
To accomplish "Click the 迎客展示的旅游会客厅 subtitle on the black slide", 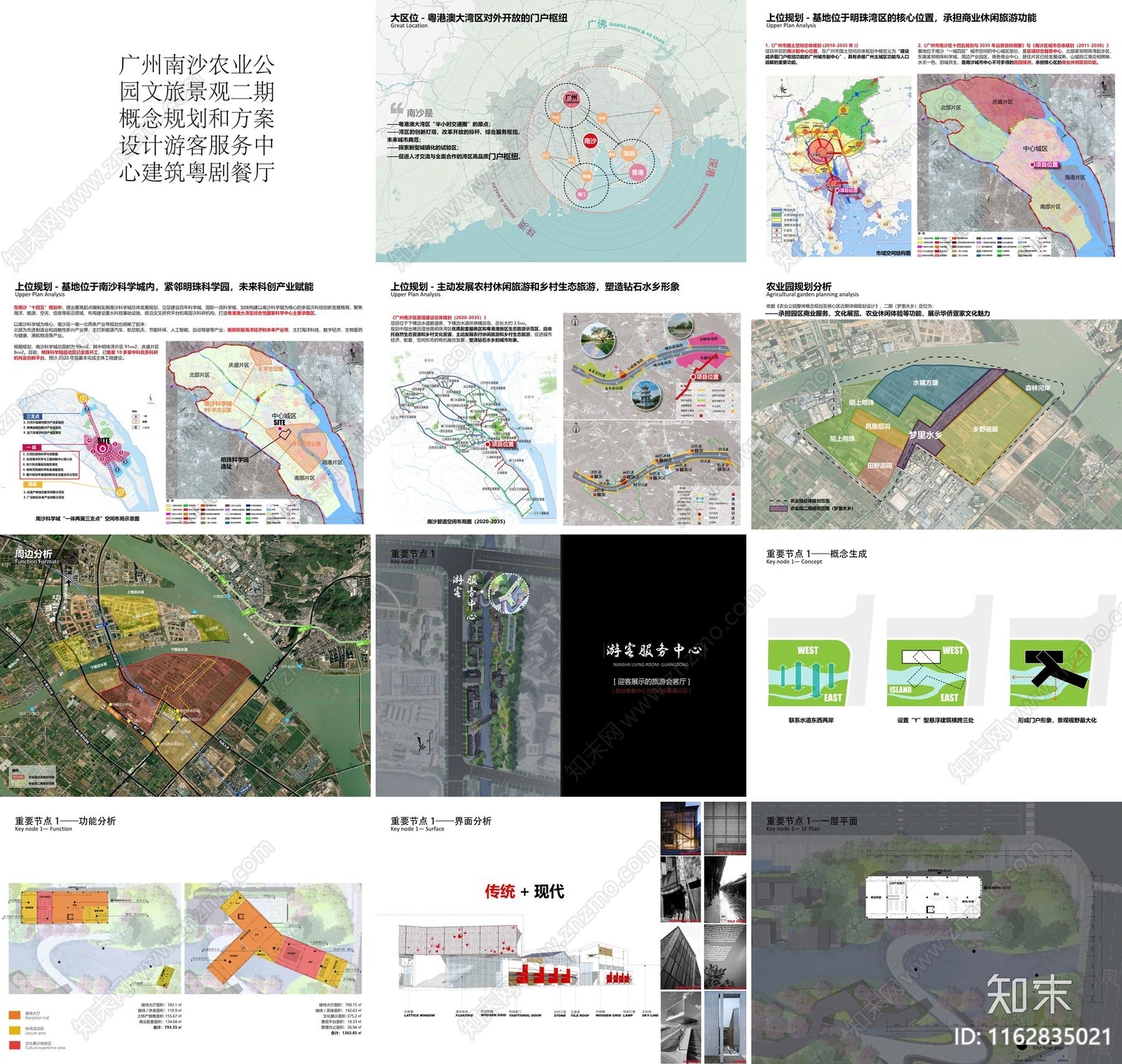I will pos(652,681).
